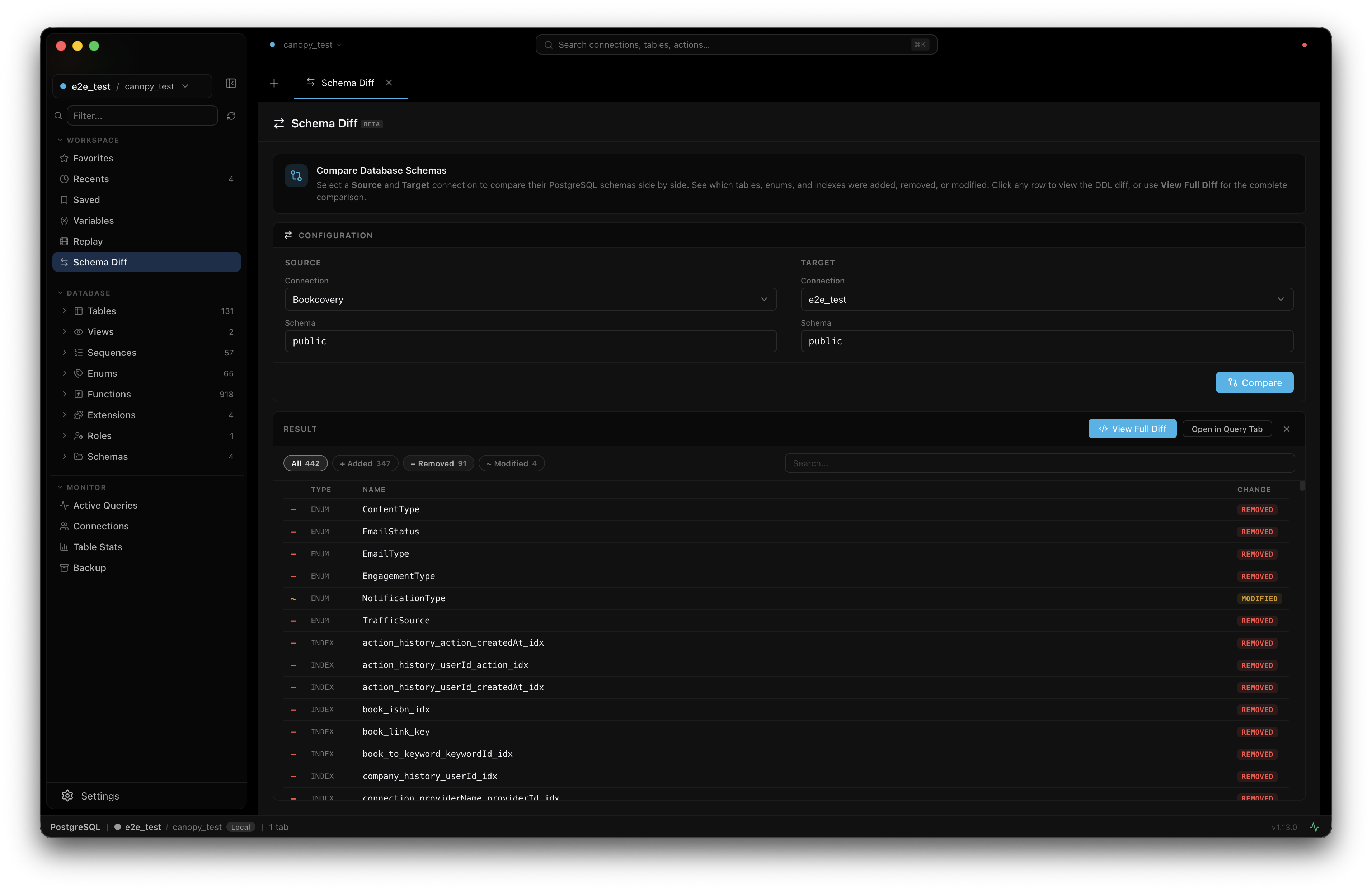Viewport: 1372px width, 891px height.
Task: Open Target connection e2e_test dropdown
Action: click(x=1046, y=299)
